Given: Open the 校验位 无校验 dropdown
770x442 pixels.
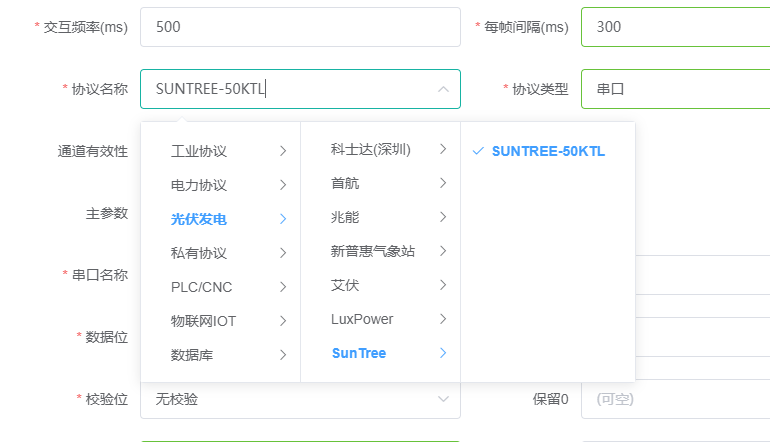Looking at the screenshot, I should click(x=300, y=399).
